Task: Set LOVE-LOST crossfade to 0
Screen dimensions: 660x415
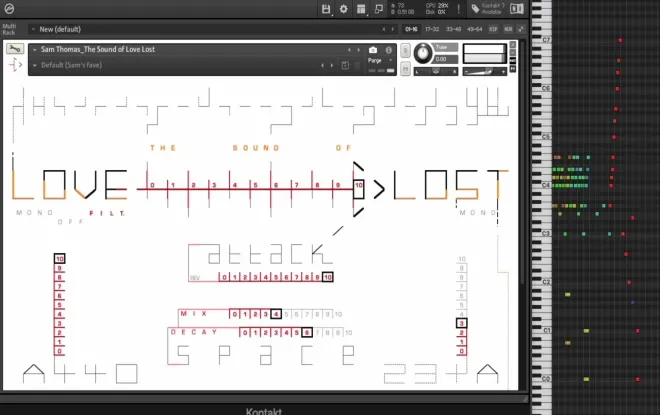Action: coord(152,185)
